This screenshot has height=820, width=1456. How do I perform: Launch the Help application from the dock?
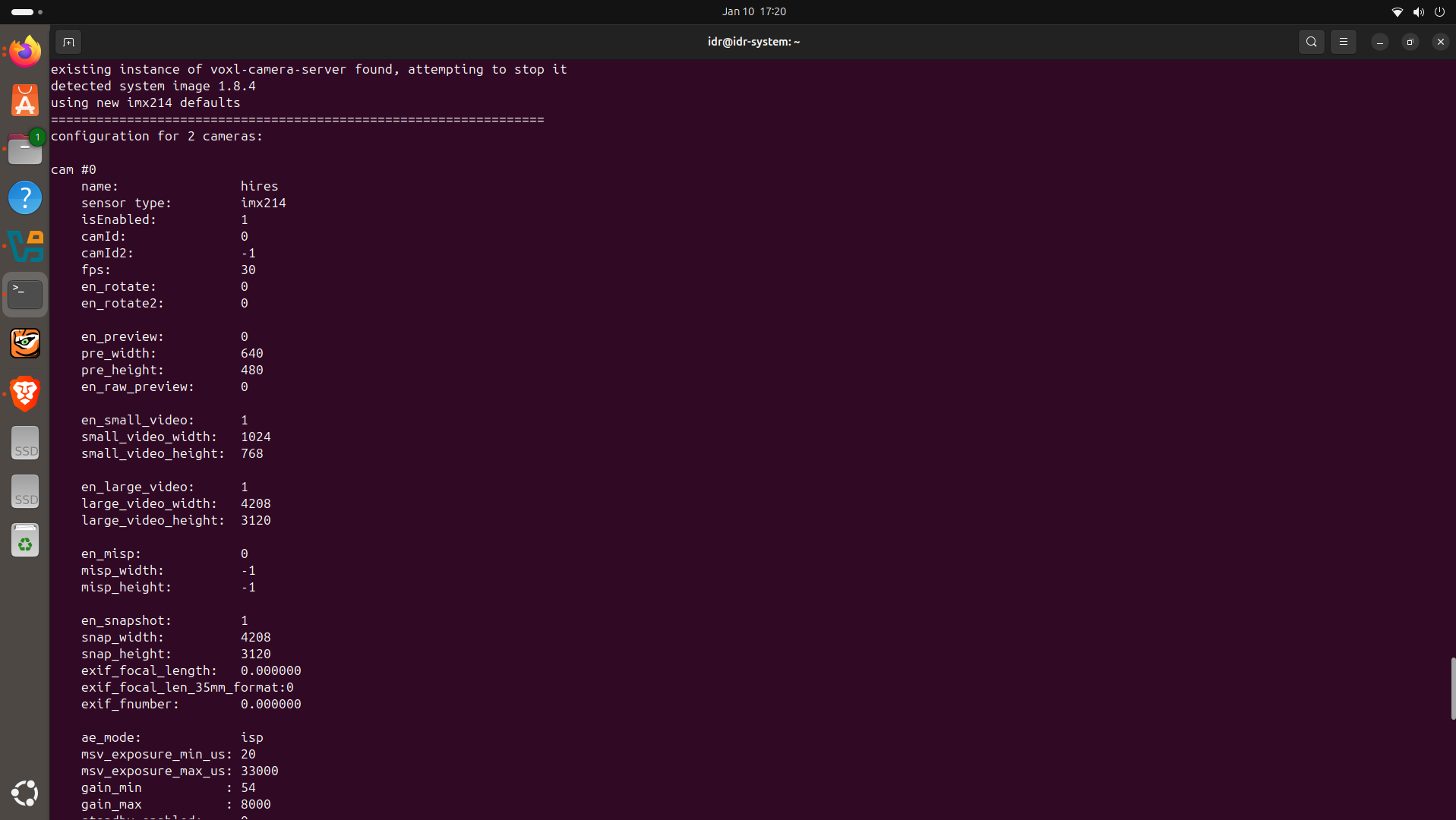[x=24, y=197]
